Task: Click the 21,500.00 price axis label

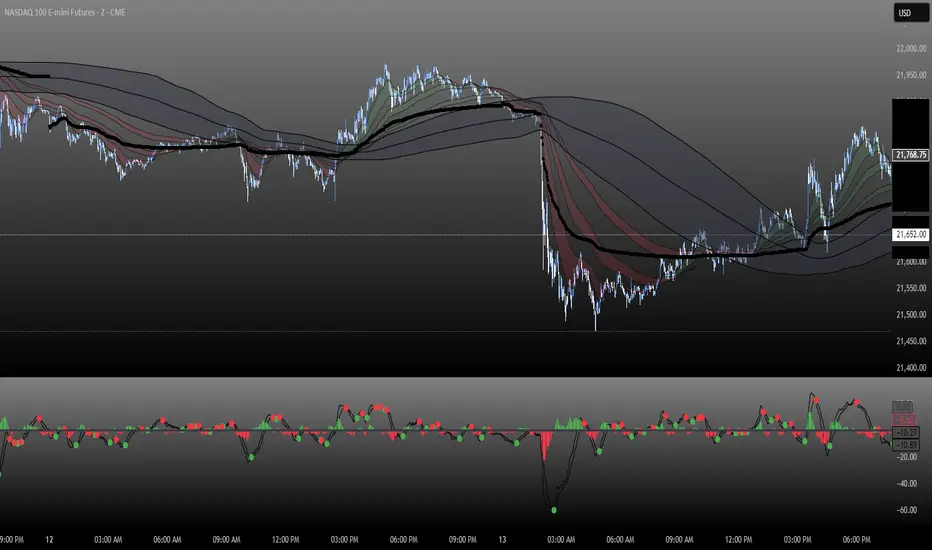Action: (x=911, y=315)
